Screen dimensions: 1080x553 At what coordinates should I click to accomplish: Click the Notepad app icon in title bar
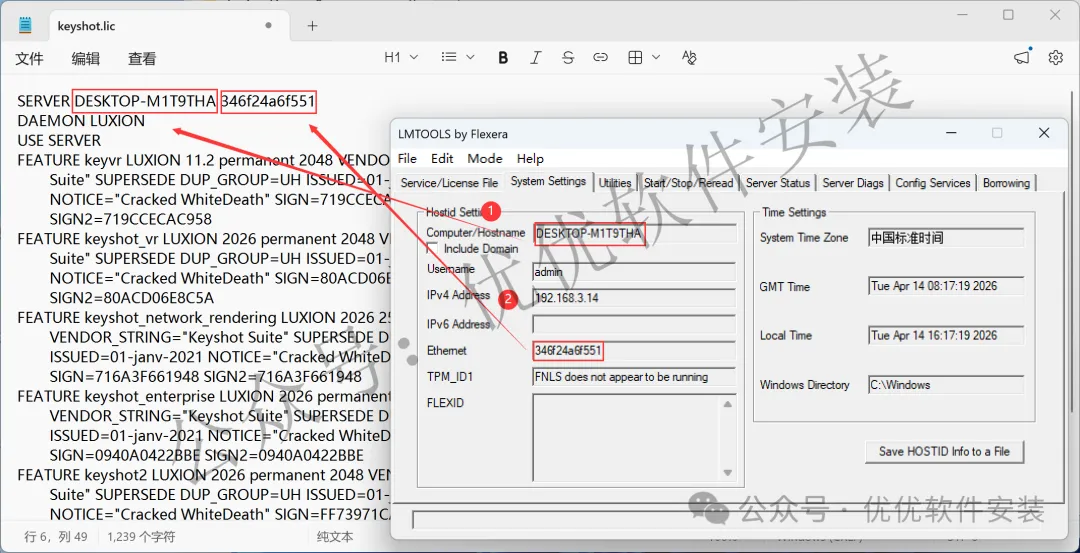coord(25,25)
